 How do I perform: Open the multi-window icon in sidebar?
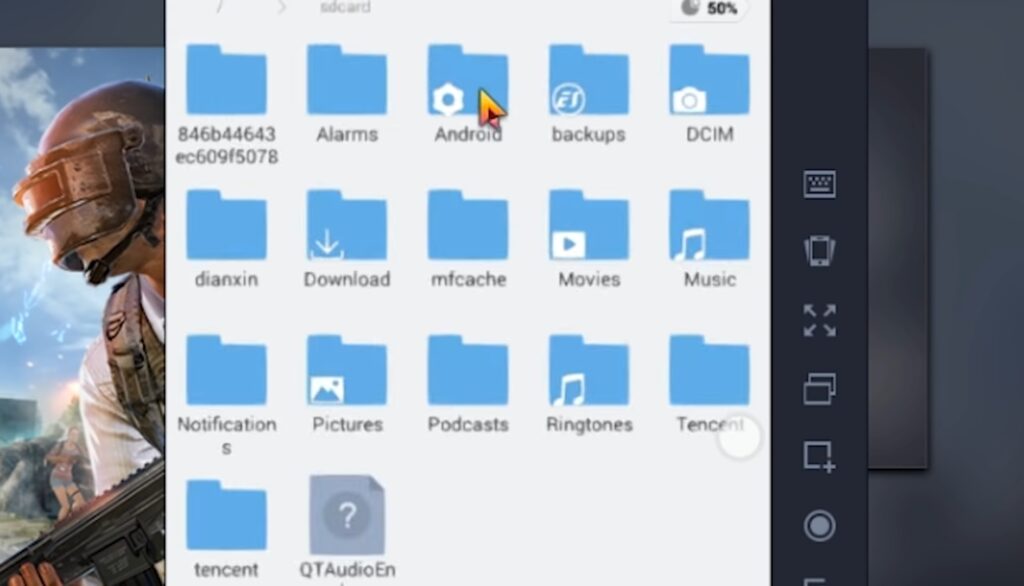pyautogui.click(x=819, y=388)
